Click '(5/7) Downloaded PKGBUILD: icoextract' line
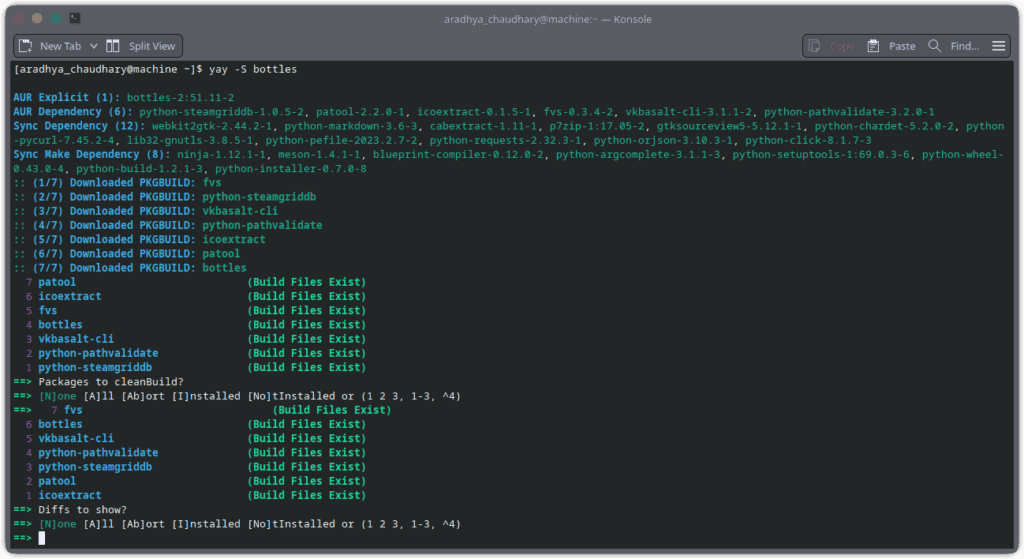1024x559 pixels. click(x=139, y=240)
